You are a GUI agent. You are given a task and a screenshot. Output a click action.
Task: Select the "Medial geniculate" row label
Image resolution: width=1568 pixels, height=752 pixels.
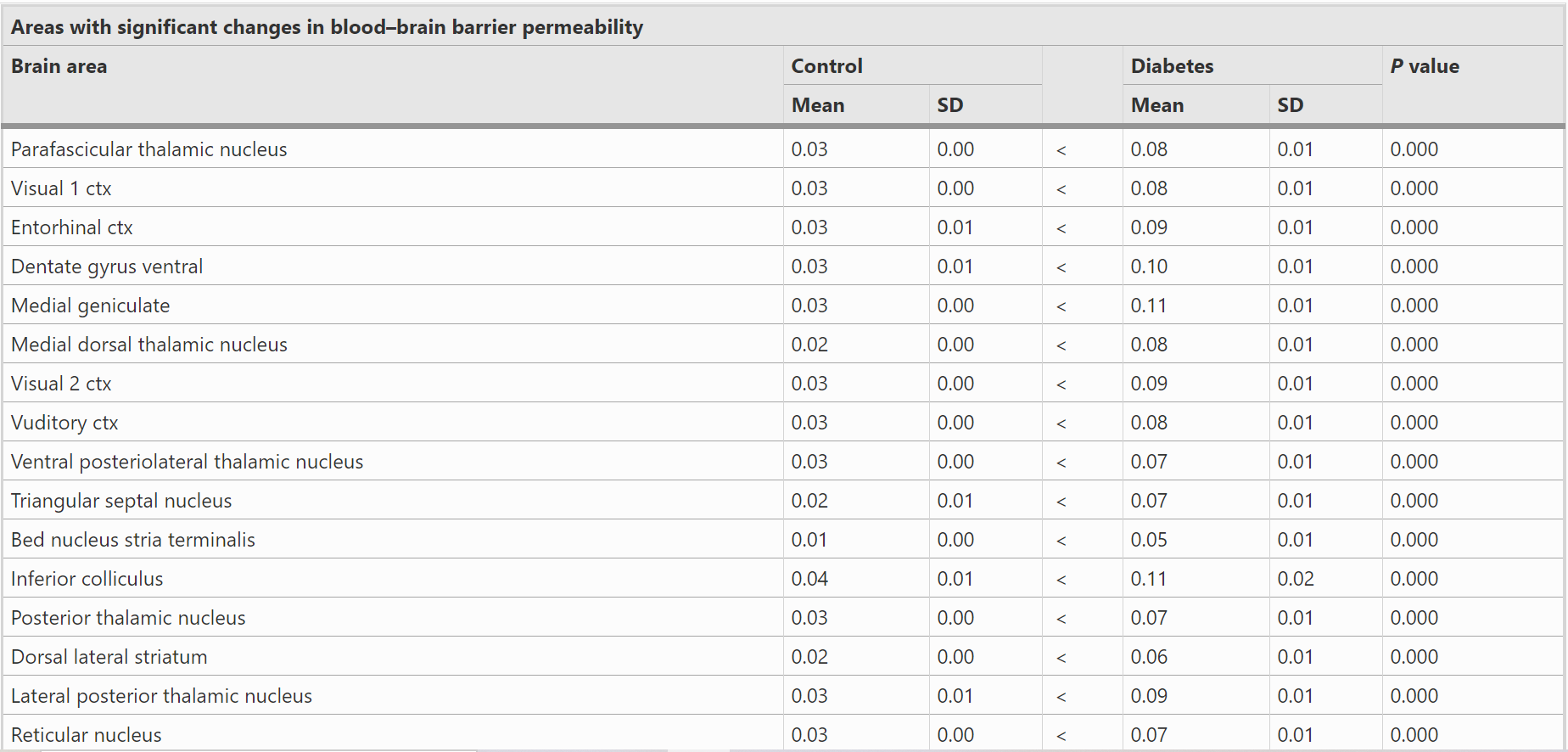pos(91,306)
